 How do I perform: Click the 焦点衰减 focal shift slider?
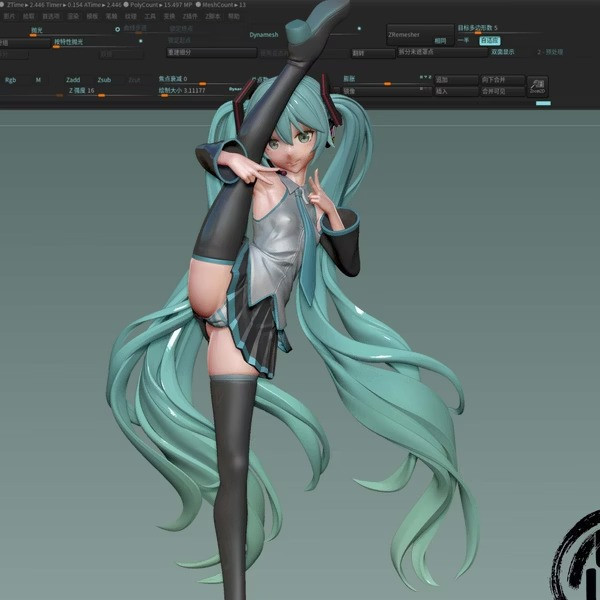[200, 80]
